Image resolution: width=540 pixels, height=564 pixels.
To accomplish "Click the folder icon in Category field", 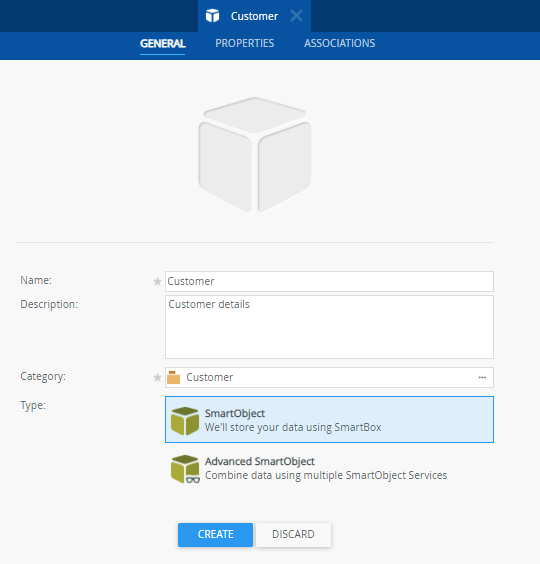I will pyautogui.click(x=173, y=377).
